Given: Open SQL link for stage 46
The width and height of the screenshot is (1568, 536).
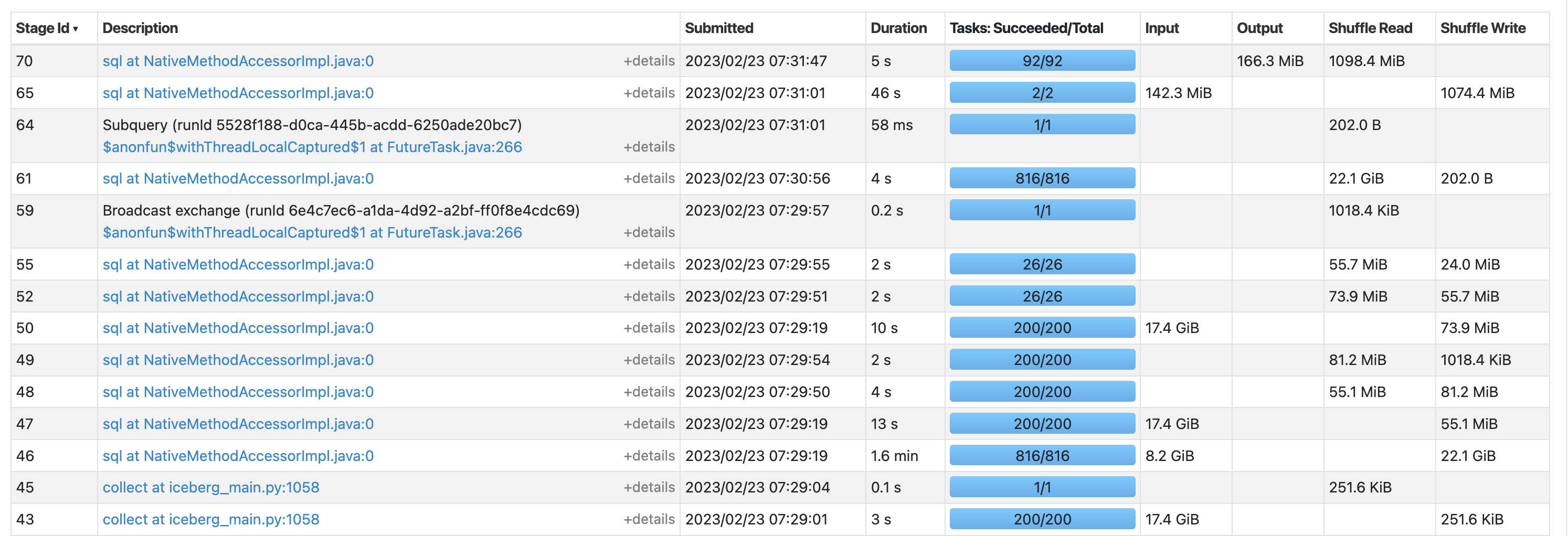Looking at the screenshot, I should tap(238, 455).
